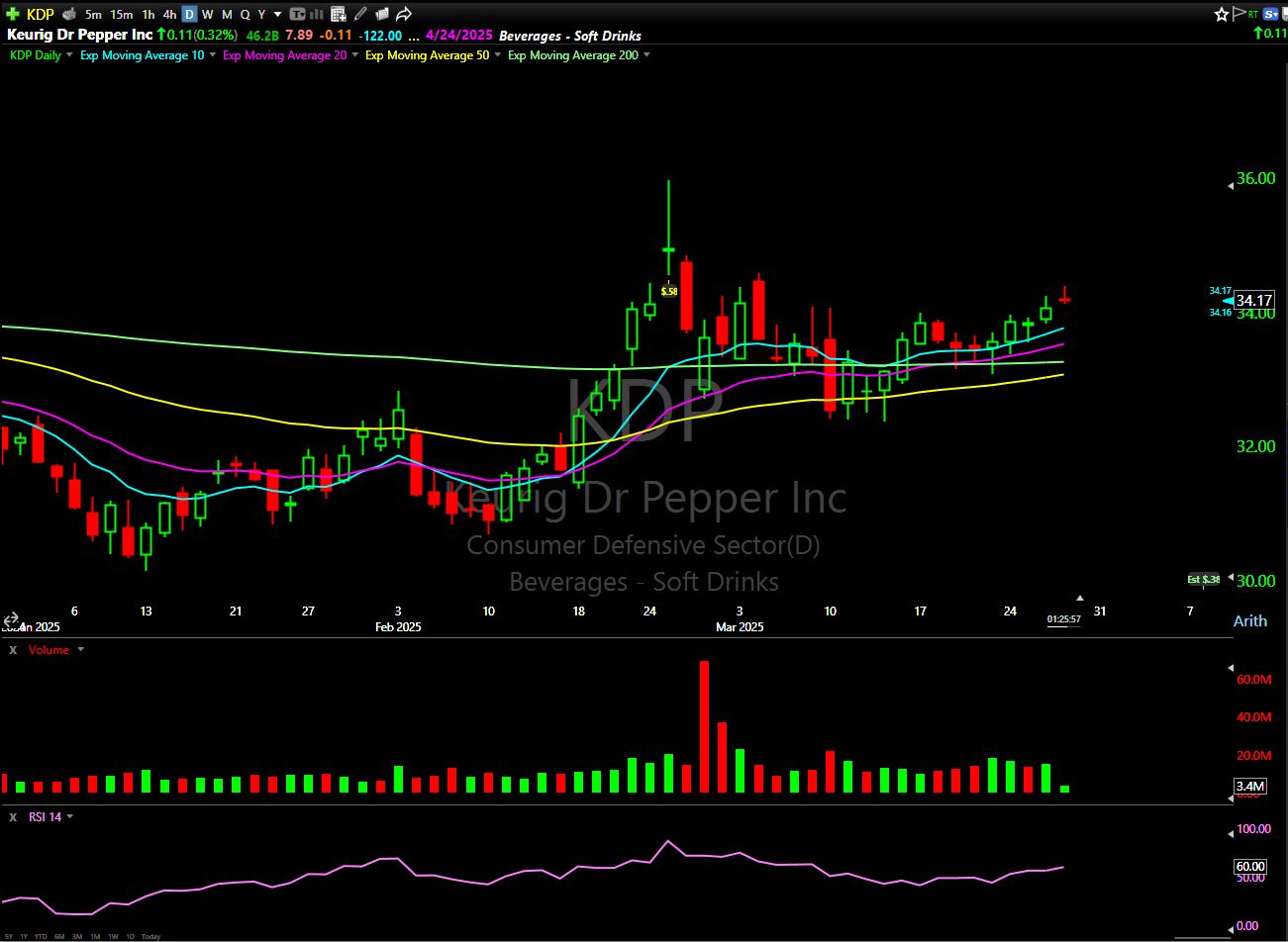The height and width of the screenshot is (942, 1288).
Task: Open the data sheet grid icon
Action: pyautogui.click(x=339, y=14)
